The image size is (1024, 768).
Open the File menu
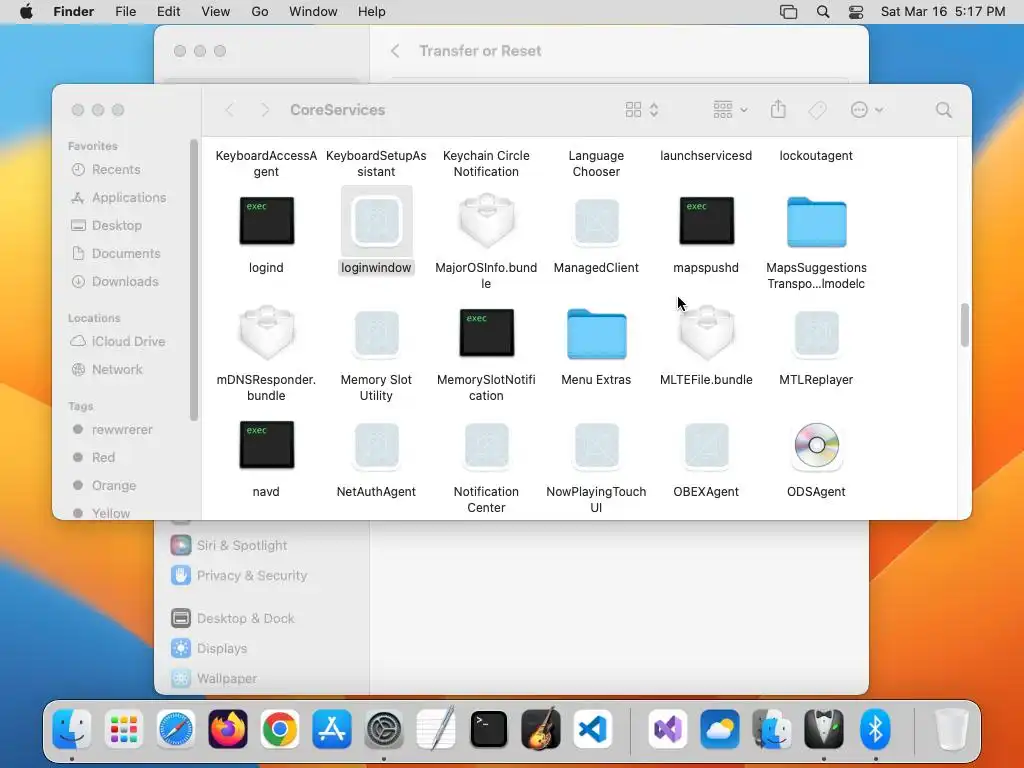click(x=125, y=12)
